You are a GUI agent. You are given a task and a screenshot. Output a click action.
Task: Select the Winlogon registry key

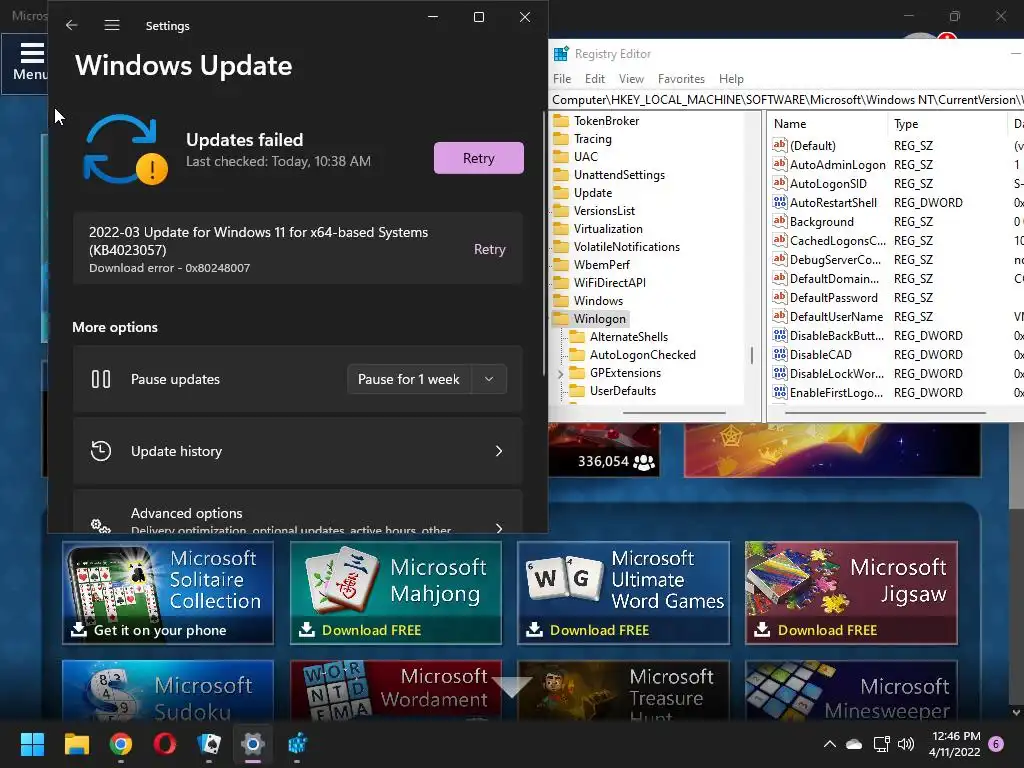tap(599, 319)
